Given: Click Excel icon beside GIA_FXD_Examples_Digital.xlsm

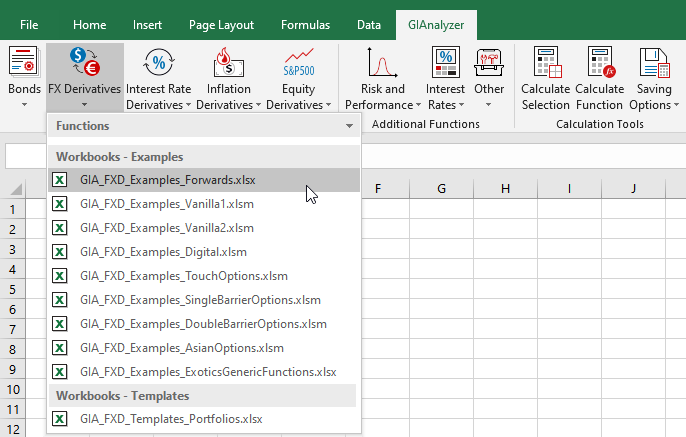Looking at the screenshot, I should point(60,252).
